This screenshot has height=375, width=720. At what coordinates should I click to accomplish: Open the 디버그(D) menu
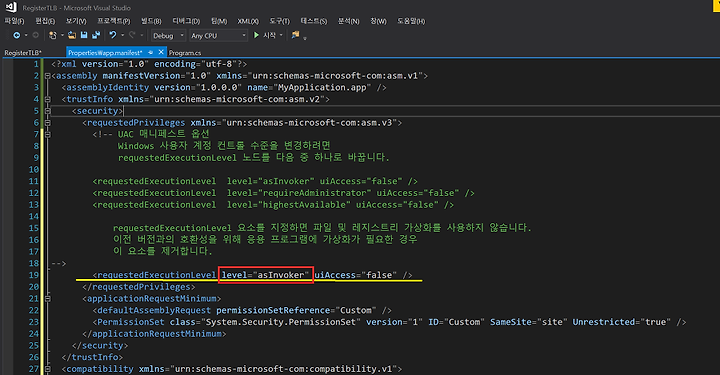point(186,21)
